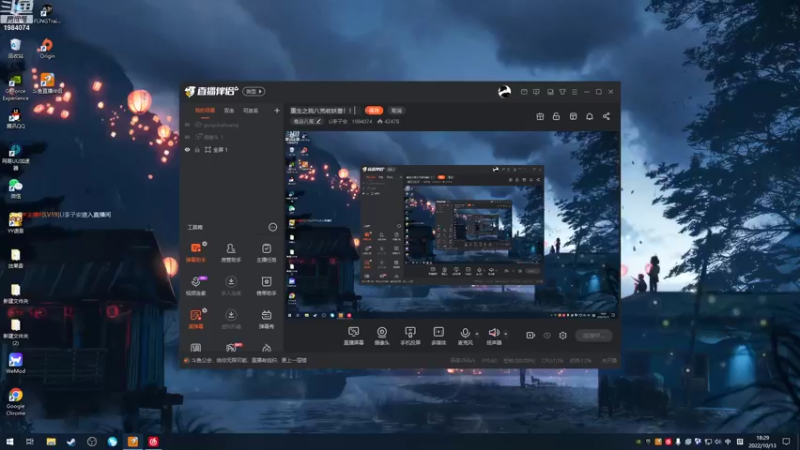The height and width of the screenshot is (450, 800).
Task: Open the 主播任务 streamer tasks tool
Action: [266, 252]
